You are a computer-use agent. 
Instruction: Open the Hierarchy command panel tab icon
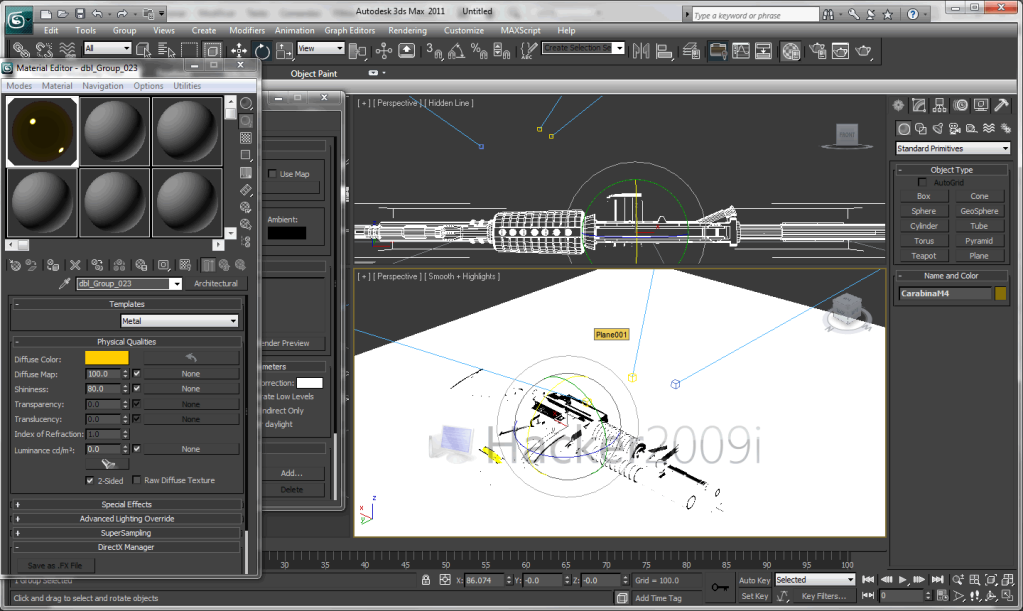tap(939, 105)
